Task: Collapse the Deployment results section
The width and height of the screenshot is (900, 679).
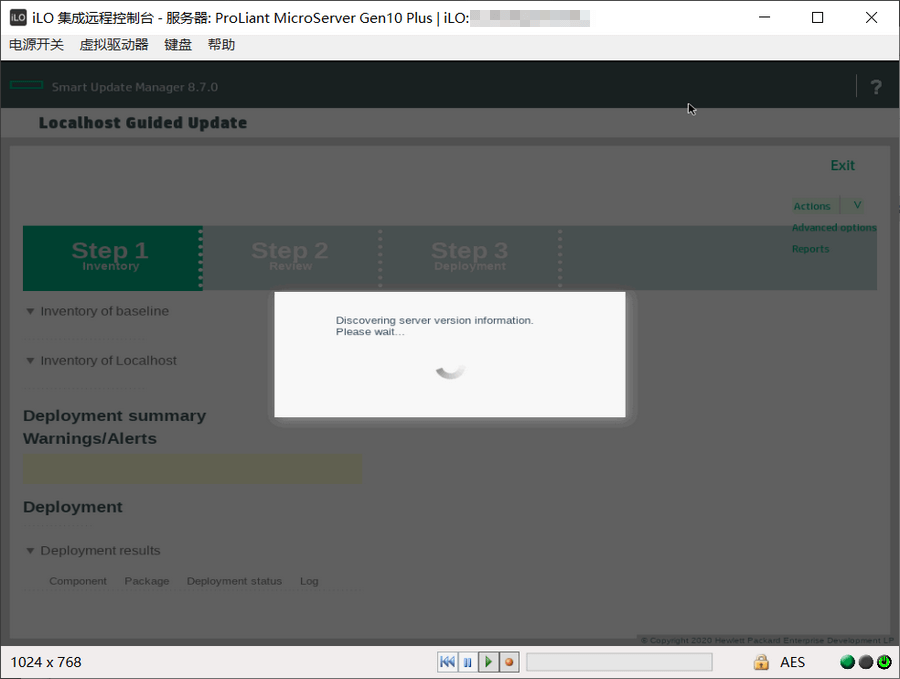Action: coord(30,551)
